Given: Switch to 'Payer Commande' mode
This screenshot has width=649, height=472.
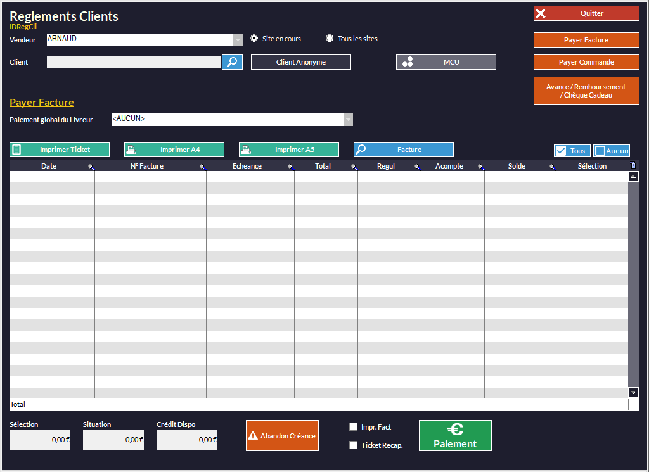Looking at the screenshot, I should pyautogui.click(x=585, y=62).
